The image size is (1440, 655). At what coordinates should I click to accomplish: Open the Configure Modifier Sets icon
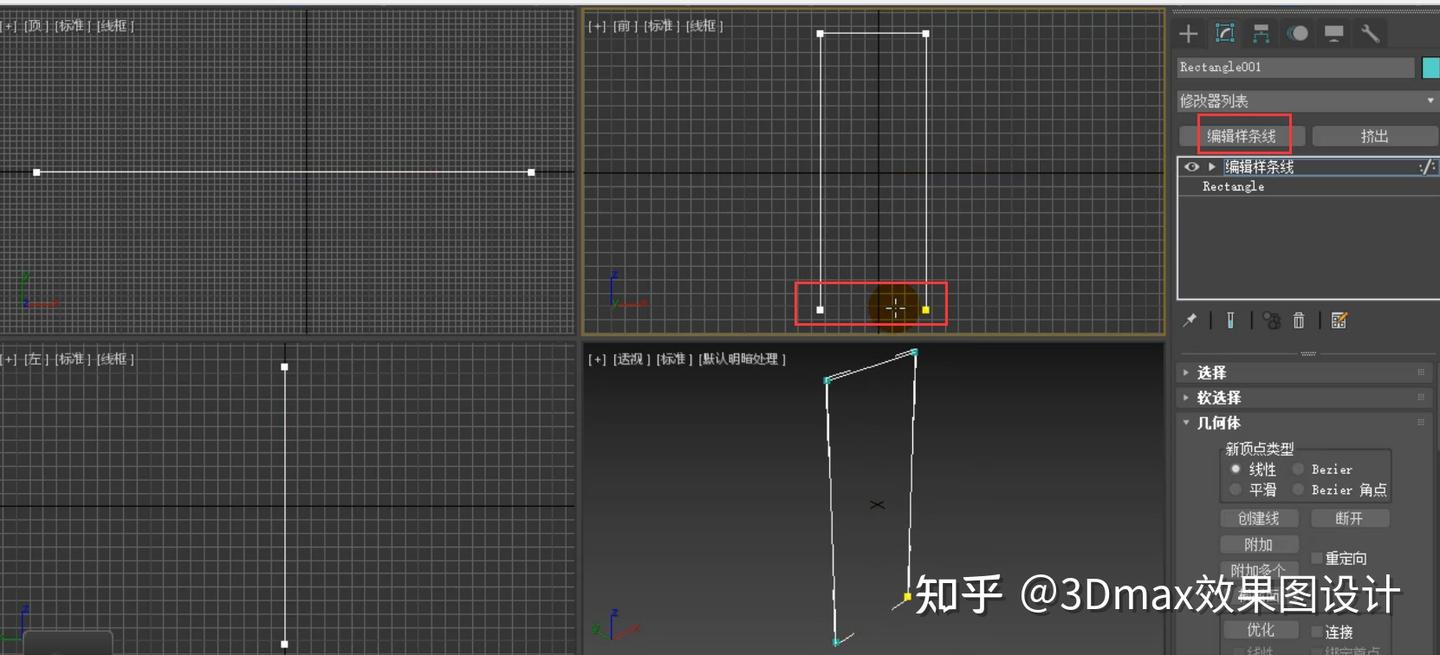1339,320
